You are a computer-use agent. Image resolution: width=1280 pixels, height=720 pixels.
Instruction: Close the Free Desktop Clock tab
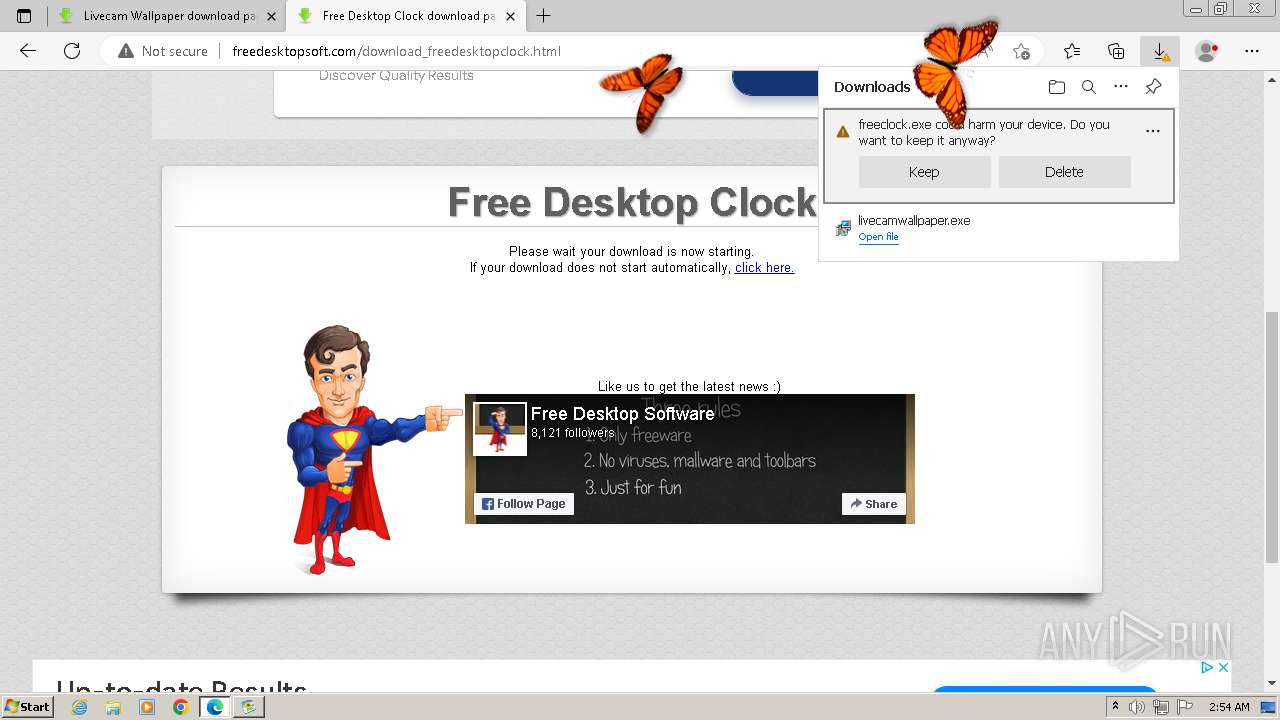click(x=511, y=16)
